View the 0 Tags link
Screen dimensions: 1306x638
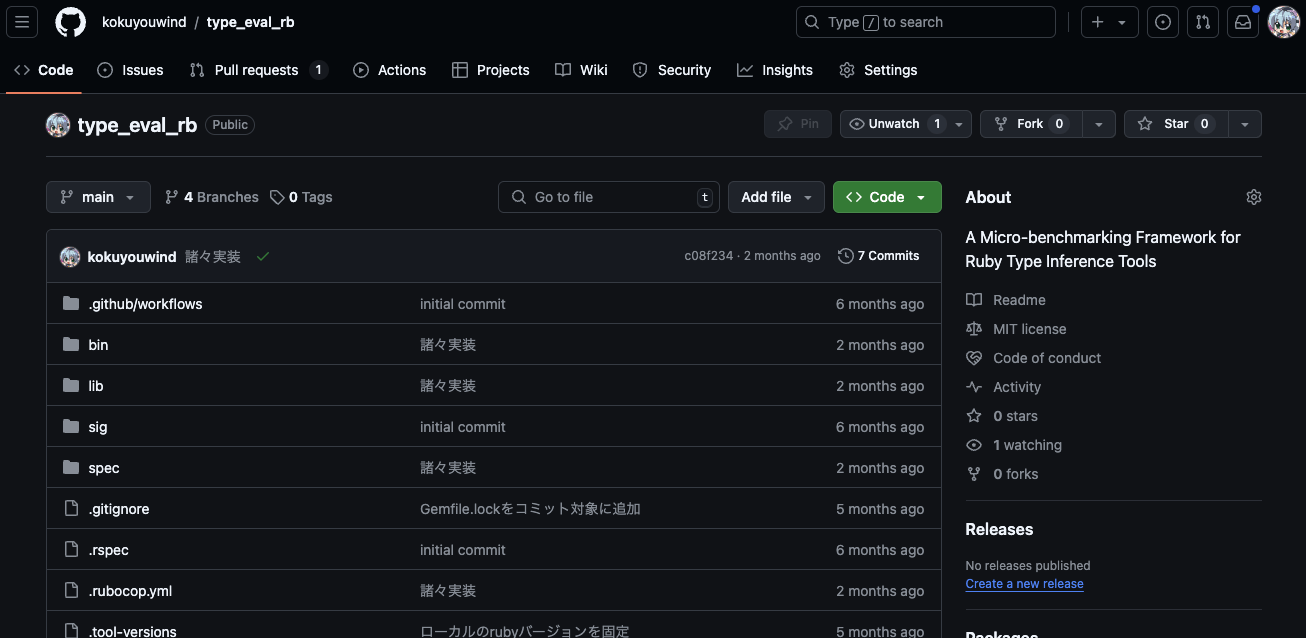pos(301,197)
